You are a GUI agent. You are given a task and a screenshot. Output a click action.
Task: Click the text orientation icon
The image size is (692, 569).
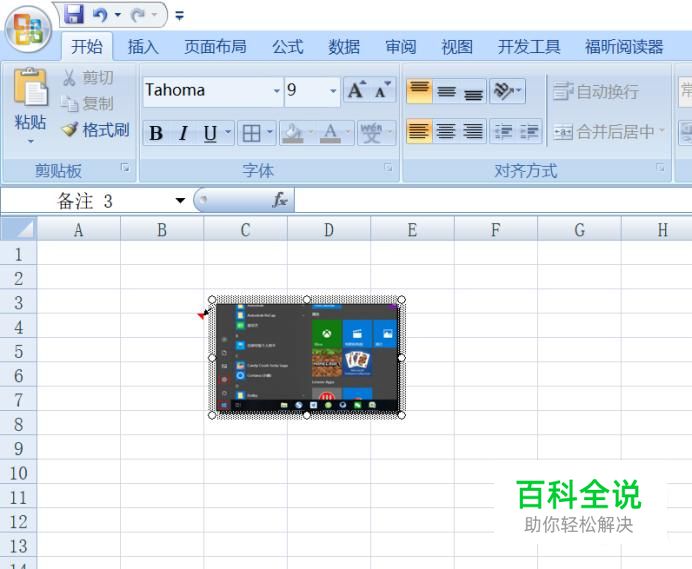[503, 91]
